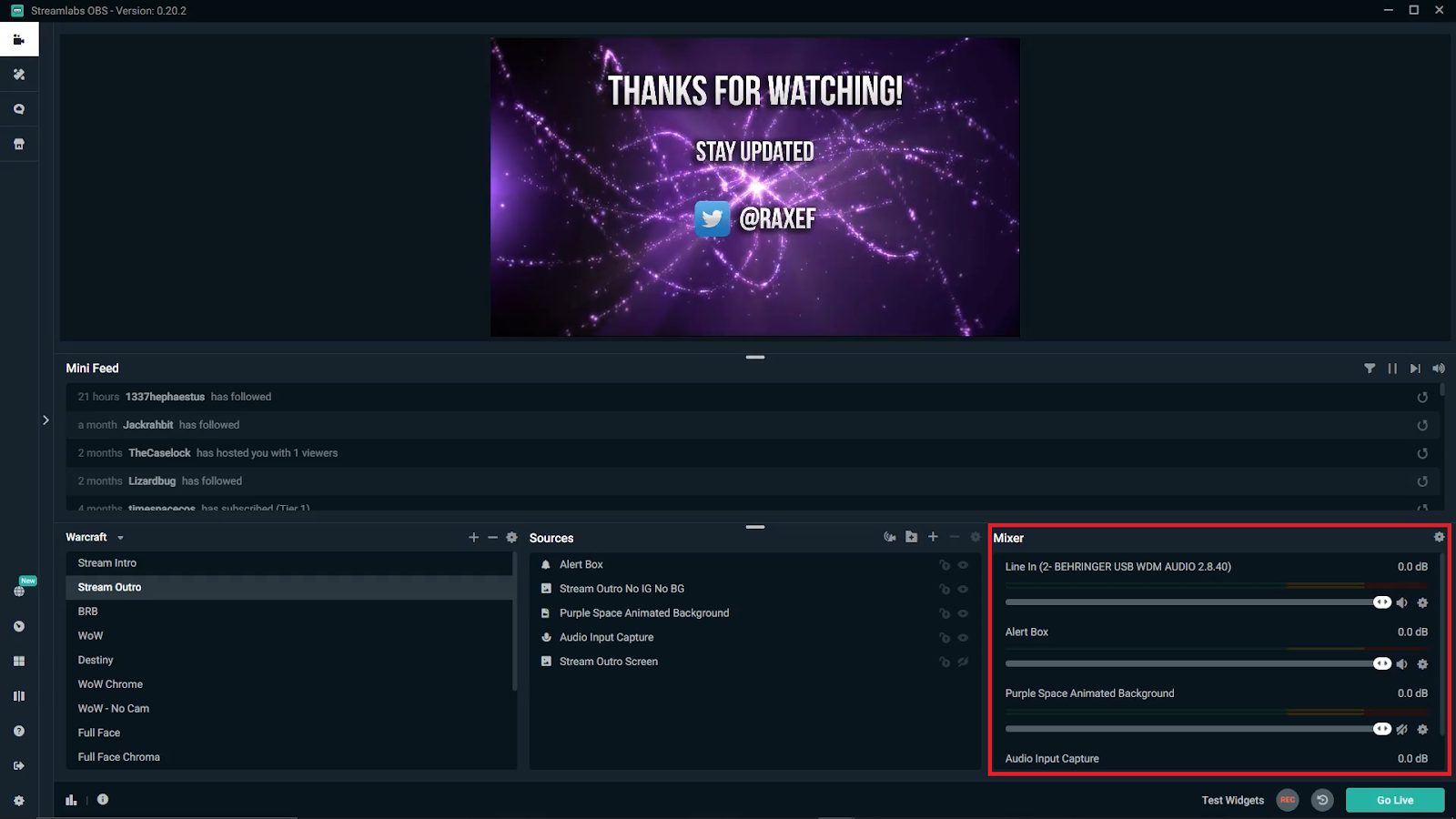This screenshot has height=819, width=1456.
Task: Open the chatbot sidebar icon
Action: (x=19, y=109)
